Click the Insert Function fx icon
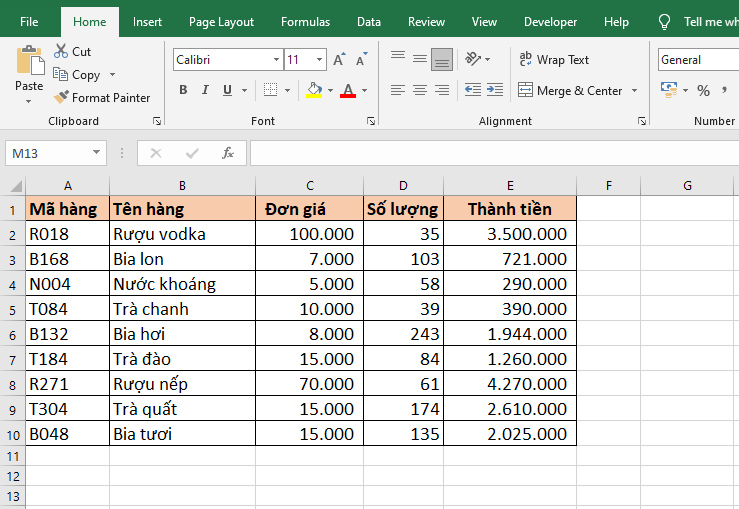739x509 pixels. coord(228,153)
